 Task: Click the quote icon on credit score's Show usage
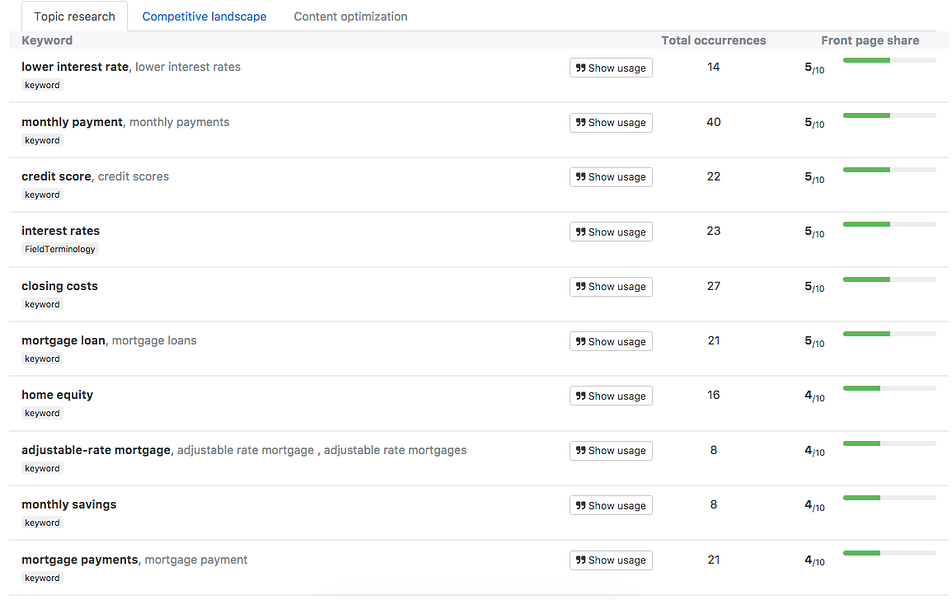click(582, 176)
